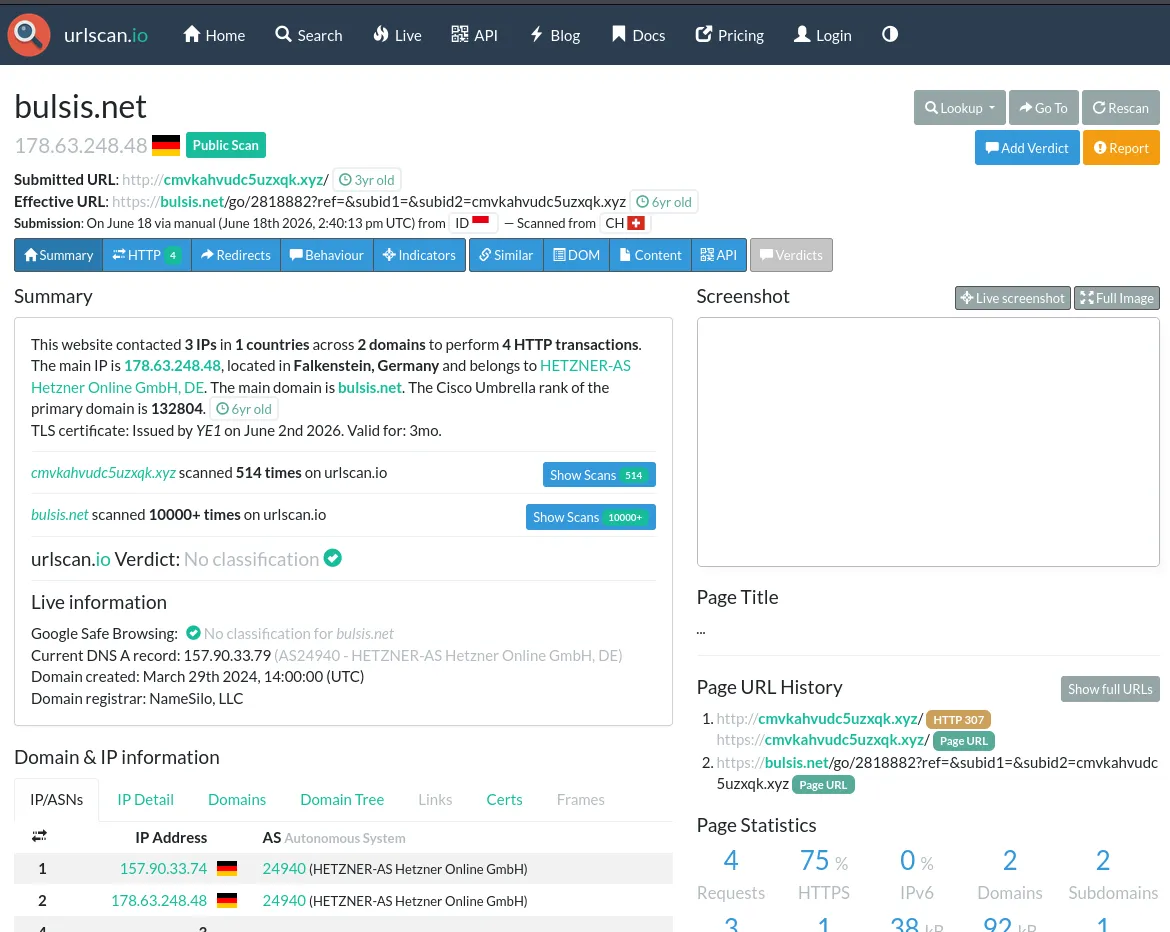The height and width of the screenshot is (932, 1170).
Task: Show Scans 10000+ for bulsis.net
Action: coord(590,517)
